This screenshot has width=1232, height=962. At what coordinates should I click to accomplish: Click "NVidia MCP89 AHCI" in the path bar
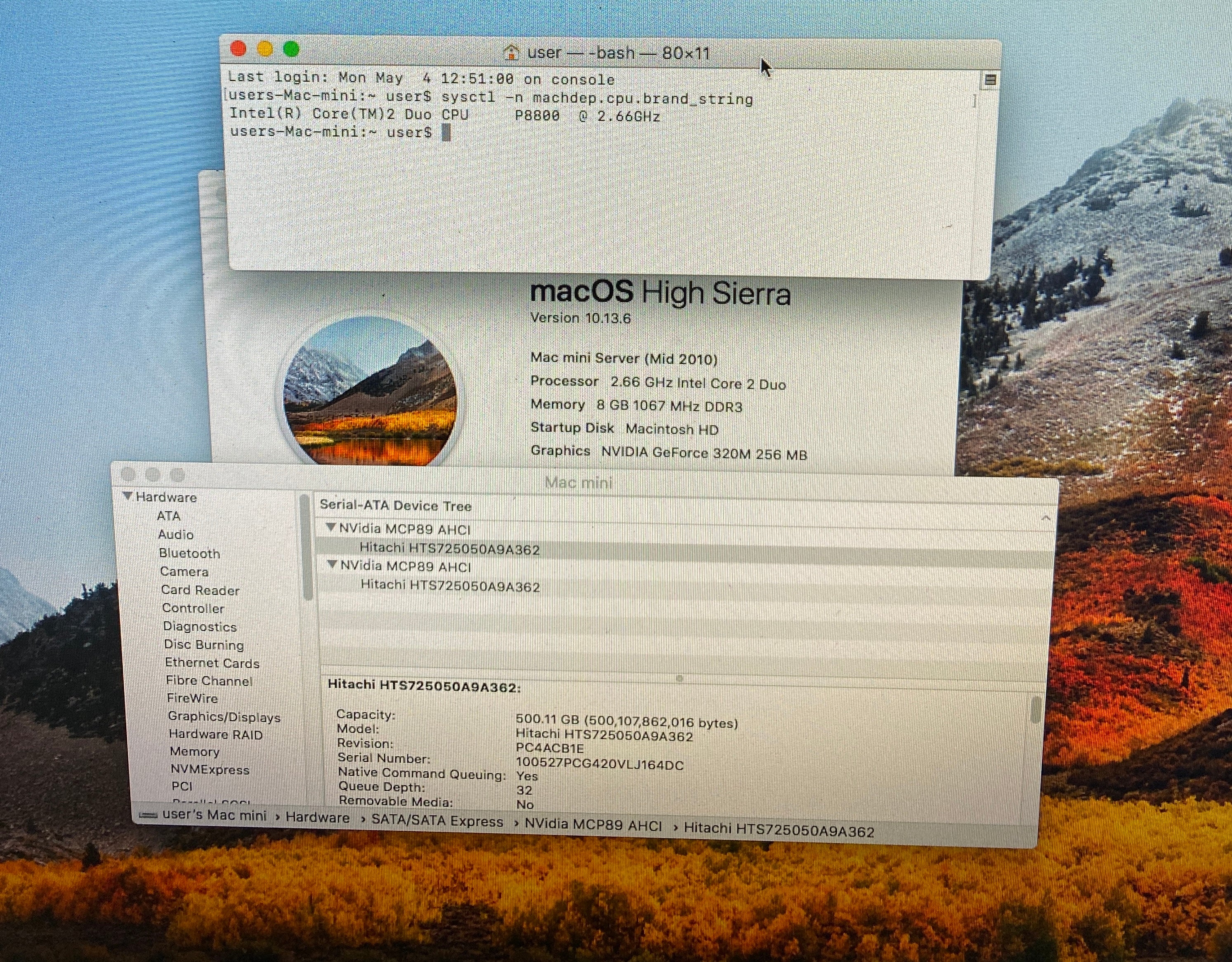pos(593,825)
